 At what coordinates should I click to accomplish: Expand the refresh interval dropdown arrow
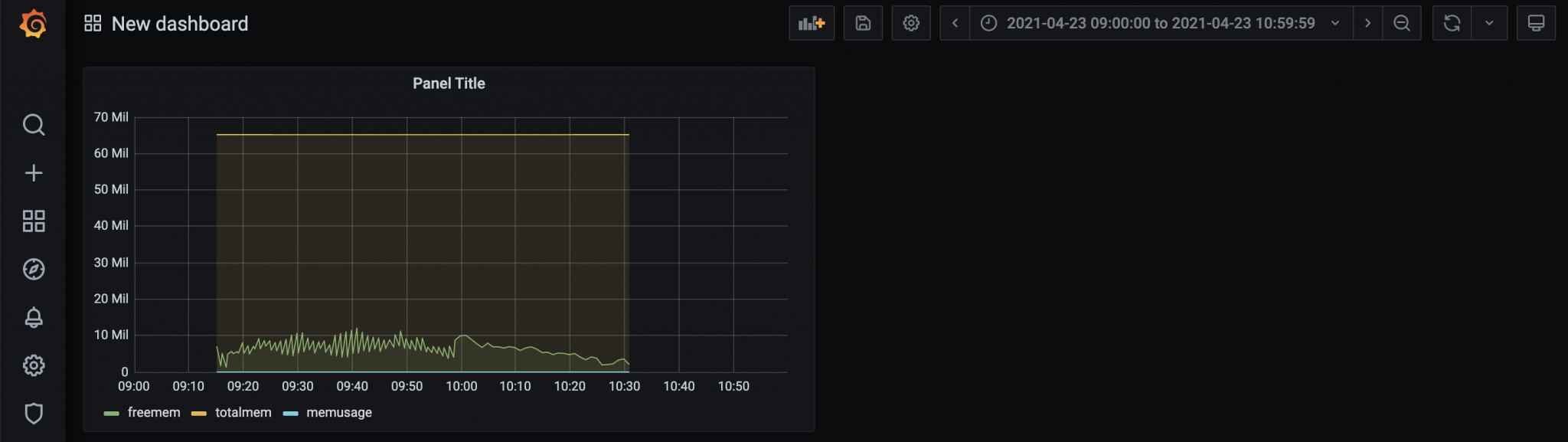pyautogui.click(x=1489, y=23)
